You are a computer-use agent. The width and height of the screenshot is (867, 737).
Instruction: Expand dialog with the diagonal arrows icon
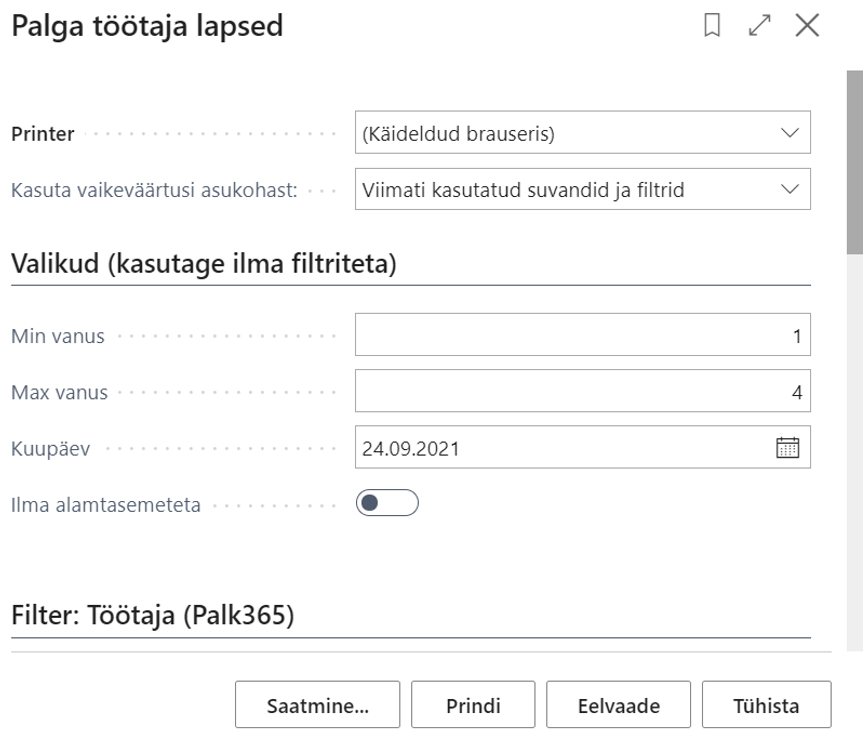pos(759,25)
